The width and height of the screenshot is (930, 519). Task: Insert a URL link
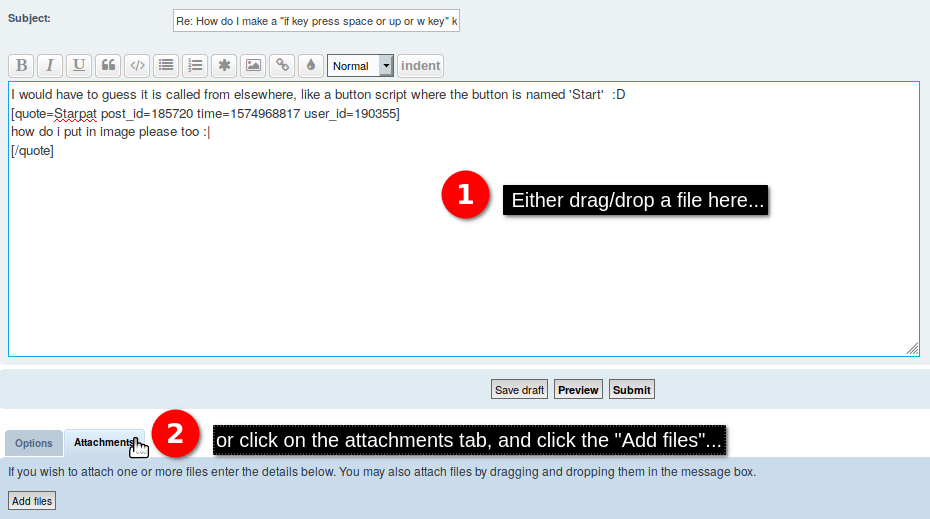(x=282, y=66)
